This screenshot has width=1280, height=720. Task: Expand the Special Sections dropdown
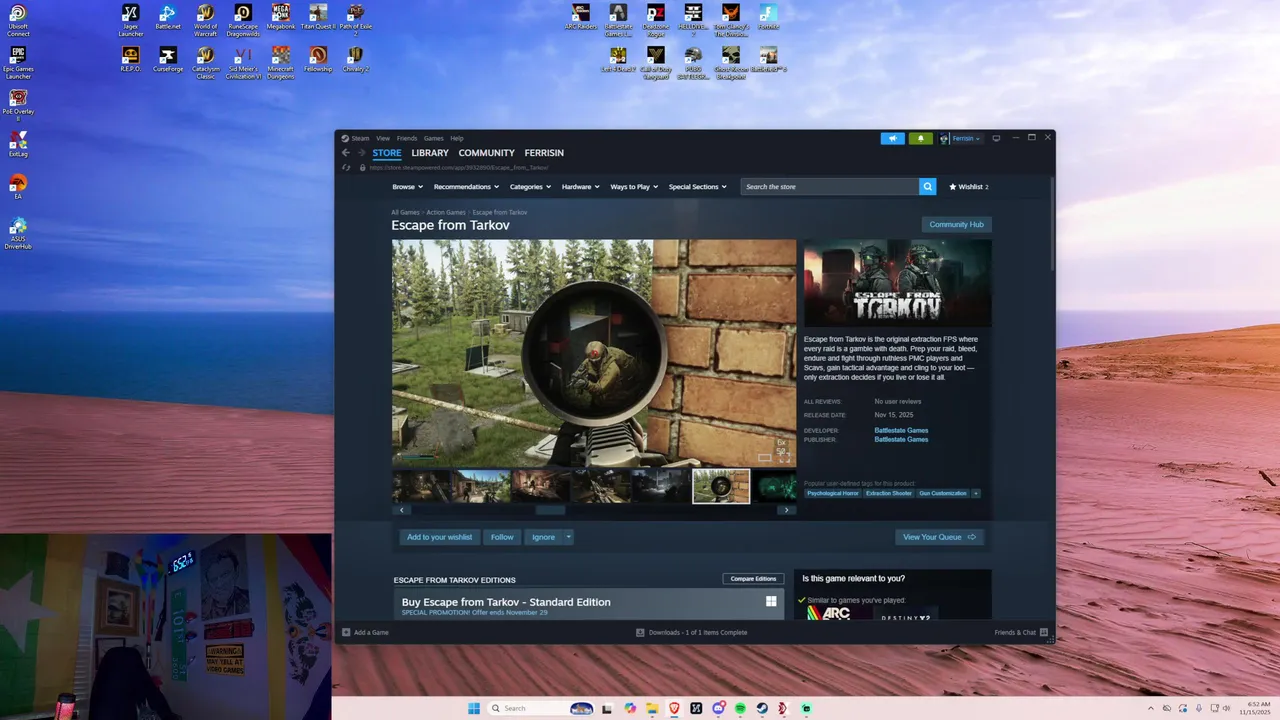pyautogui.click(x=697, y=187)
